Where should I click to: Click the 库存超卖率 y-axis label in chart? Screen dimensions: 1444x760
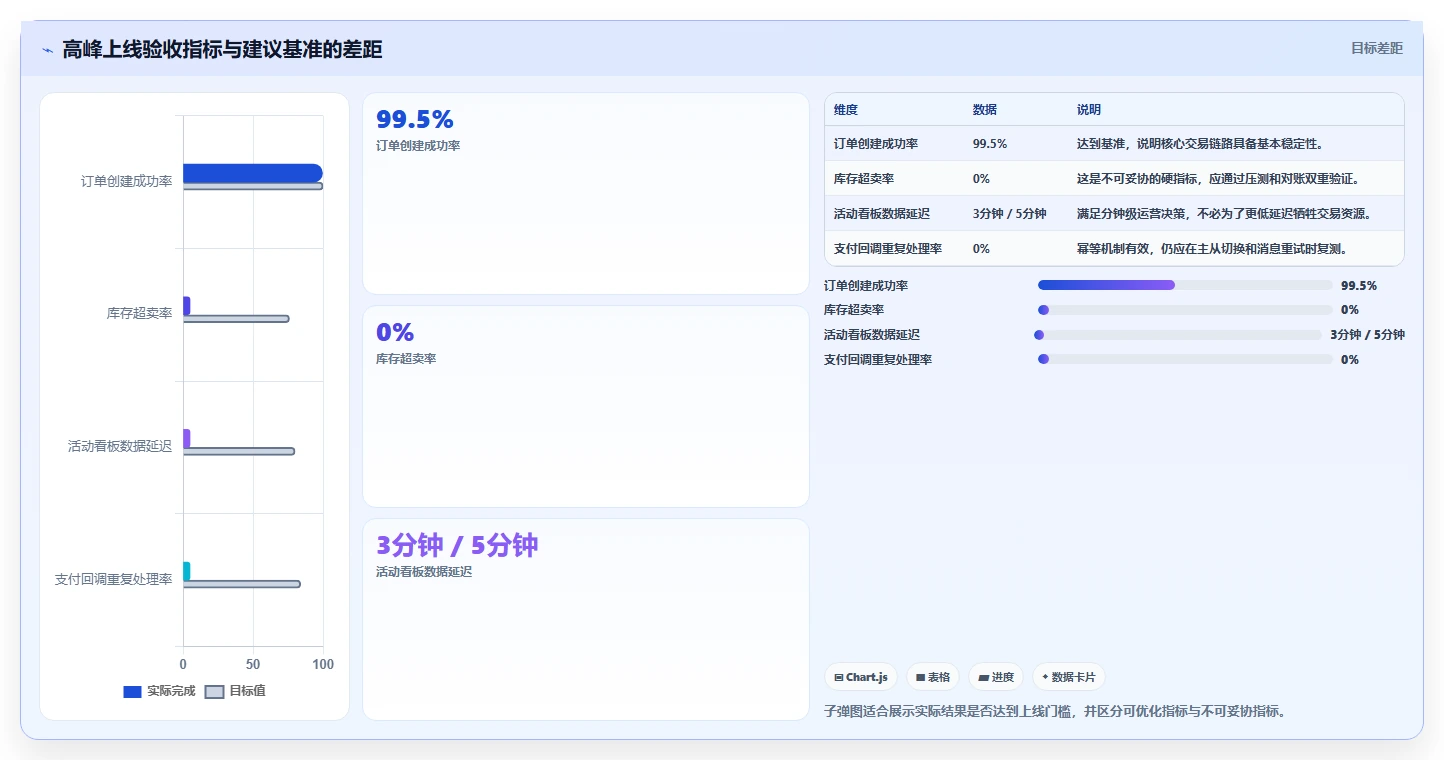pos(140,314)
